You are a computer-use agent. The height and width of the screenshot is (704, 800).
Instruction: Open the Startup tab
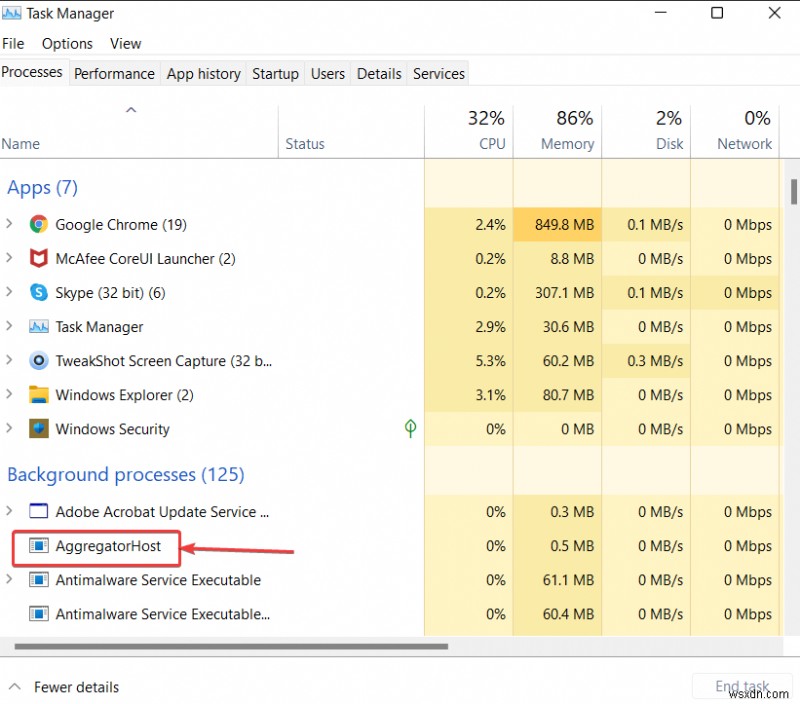click(x=275, y=73)
